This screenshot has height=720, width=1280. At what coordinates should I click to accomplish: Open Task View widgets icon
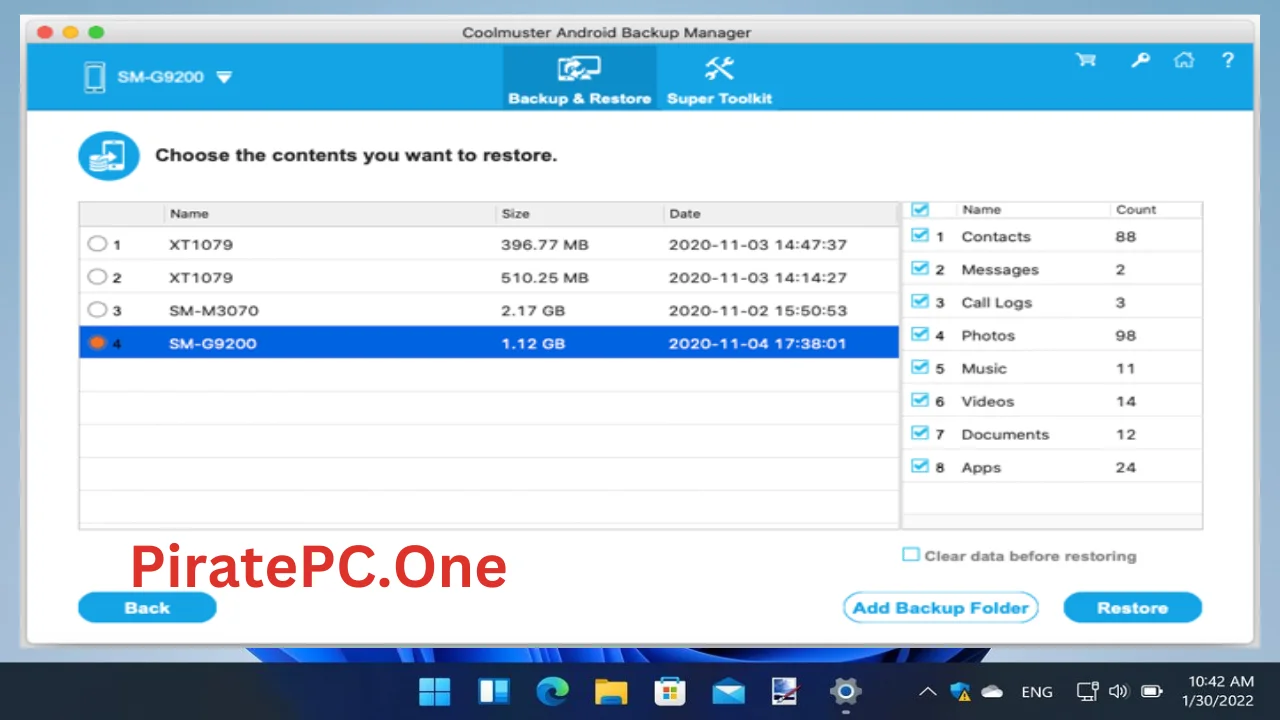tap(494, 691)
